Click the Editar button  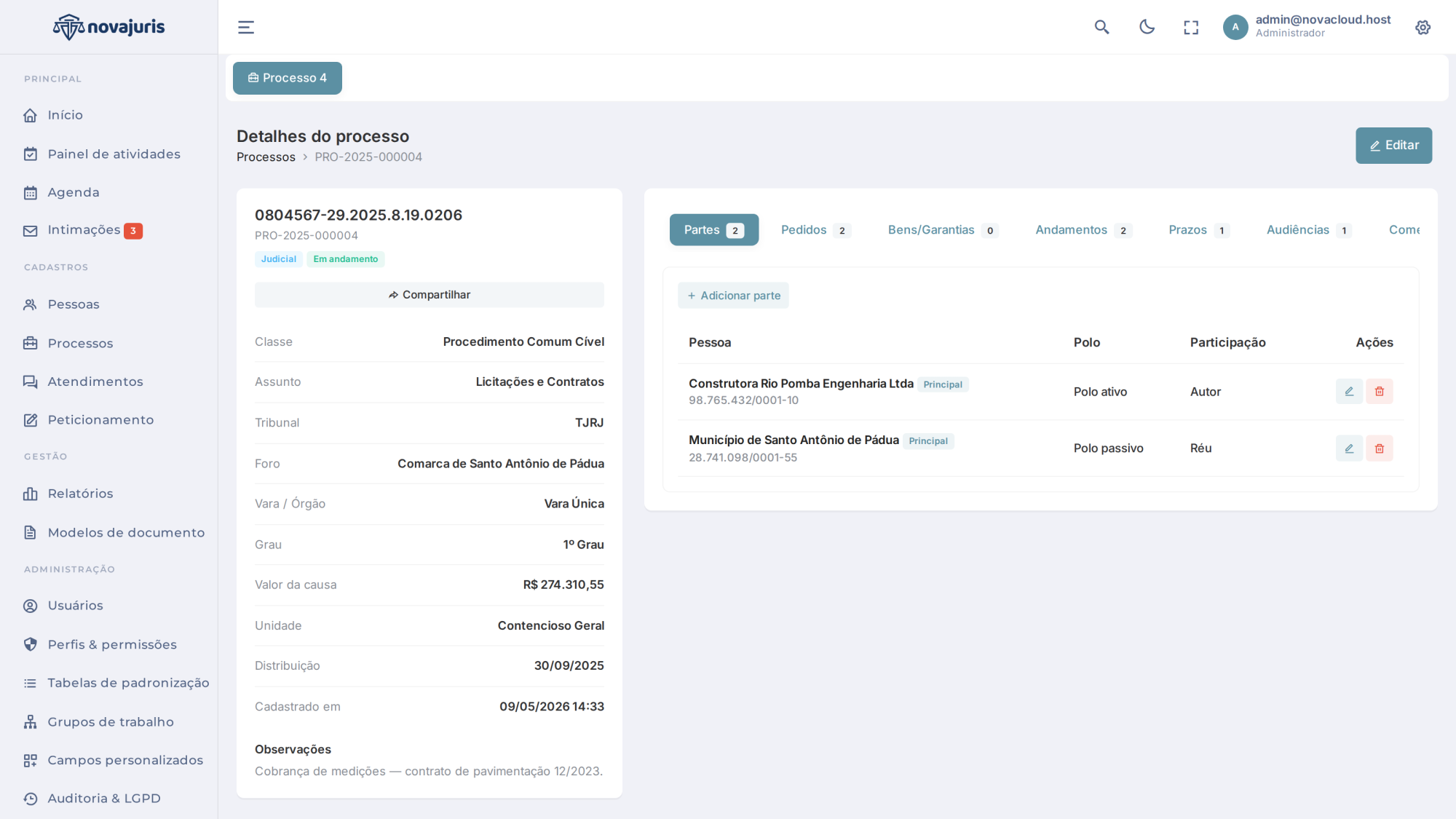pyautogui.click(x=1393, y=146)
